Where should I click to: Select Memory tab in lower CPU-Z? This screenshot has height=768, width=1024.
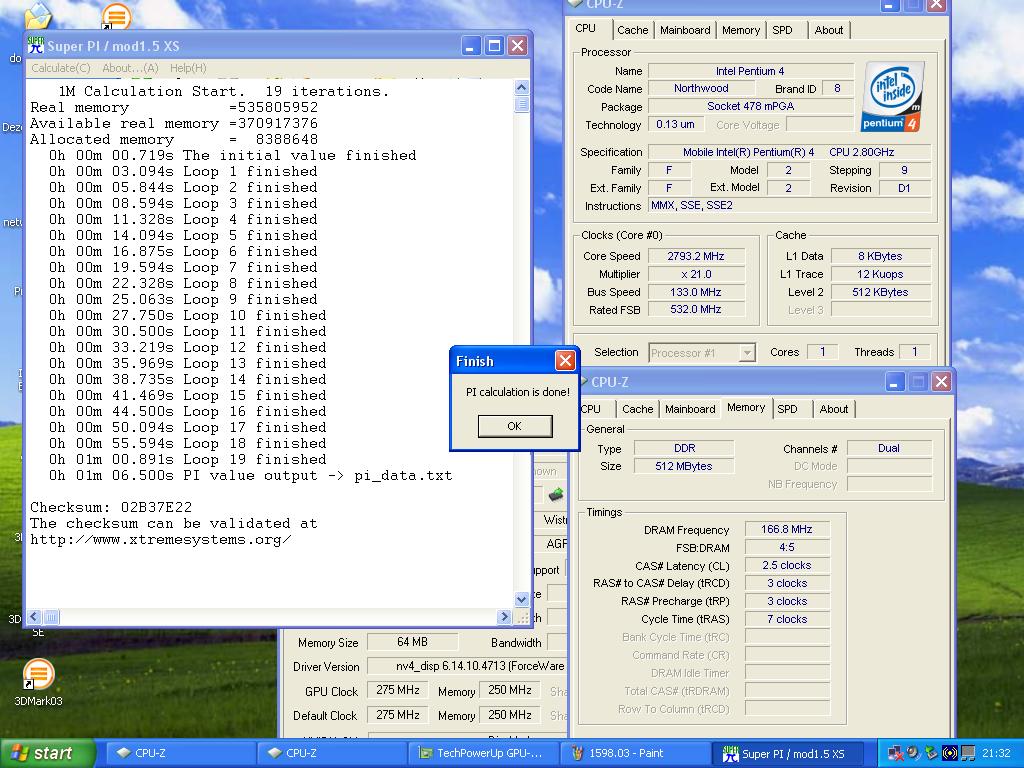(746, 408)
